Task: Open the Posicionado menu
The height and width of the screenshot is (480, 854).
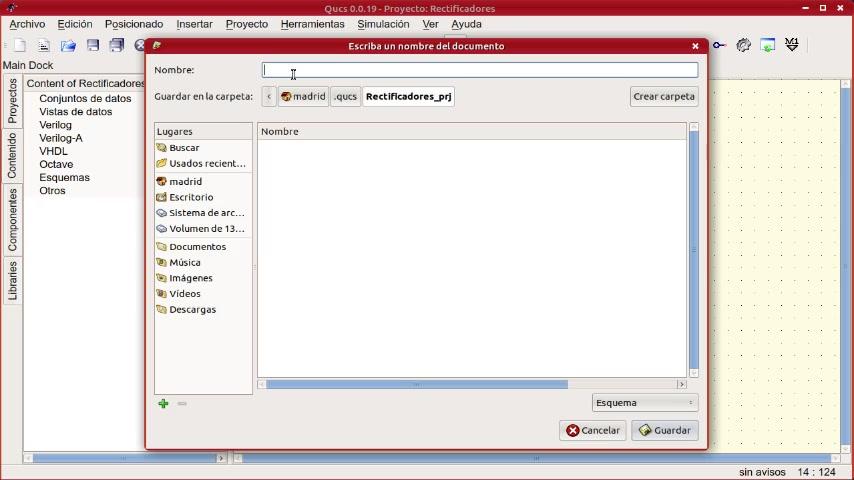Action: [134, 24]
